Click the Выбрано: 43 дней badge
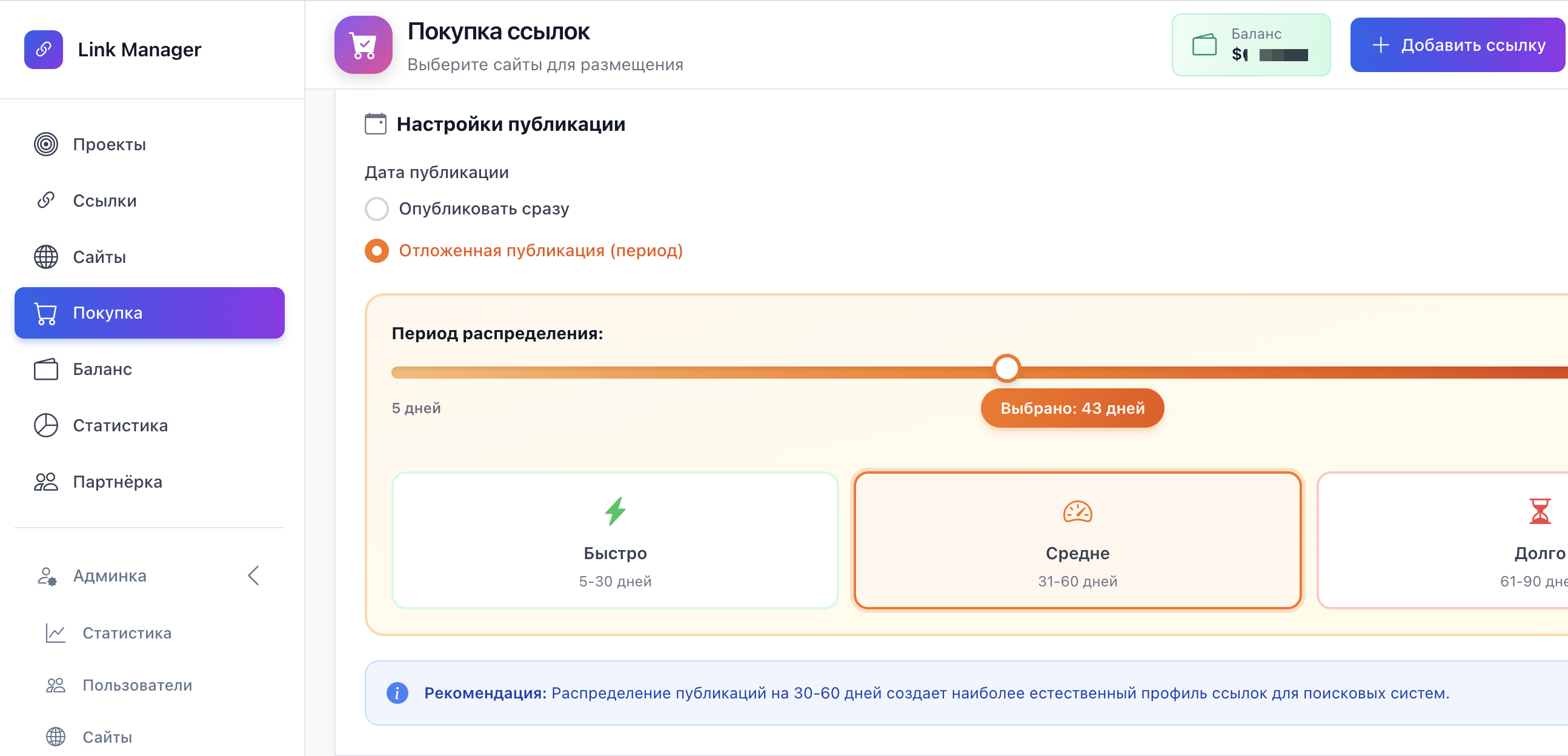The image size is (1568, 756). tap(1072, 408)
